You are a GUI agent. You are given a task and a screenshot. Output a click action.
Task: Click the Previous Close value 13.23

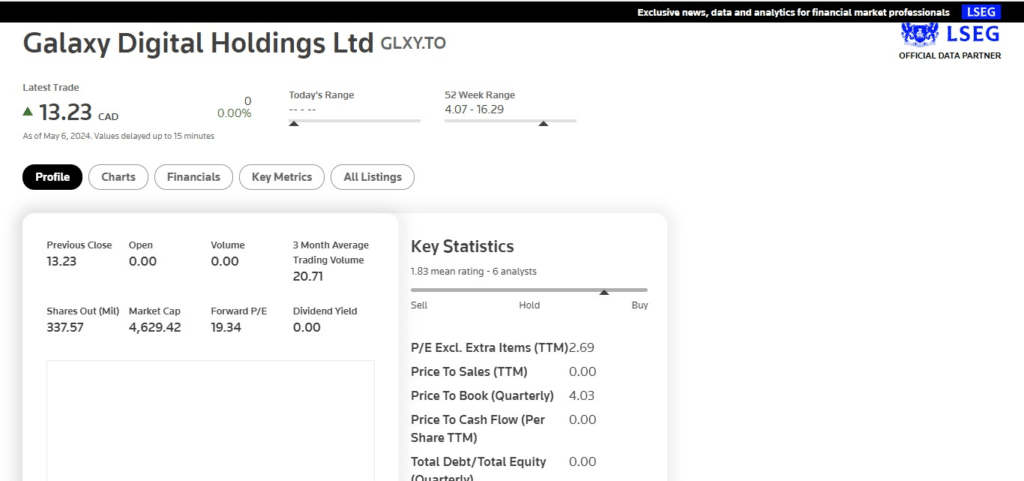click(x=61, y=262)
